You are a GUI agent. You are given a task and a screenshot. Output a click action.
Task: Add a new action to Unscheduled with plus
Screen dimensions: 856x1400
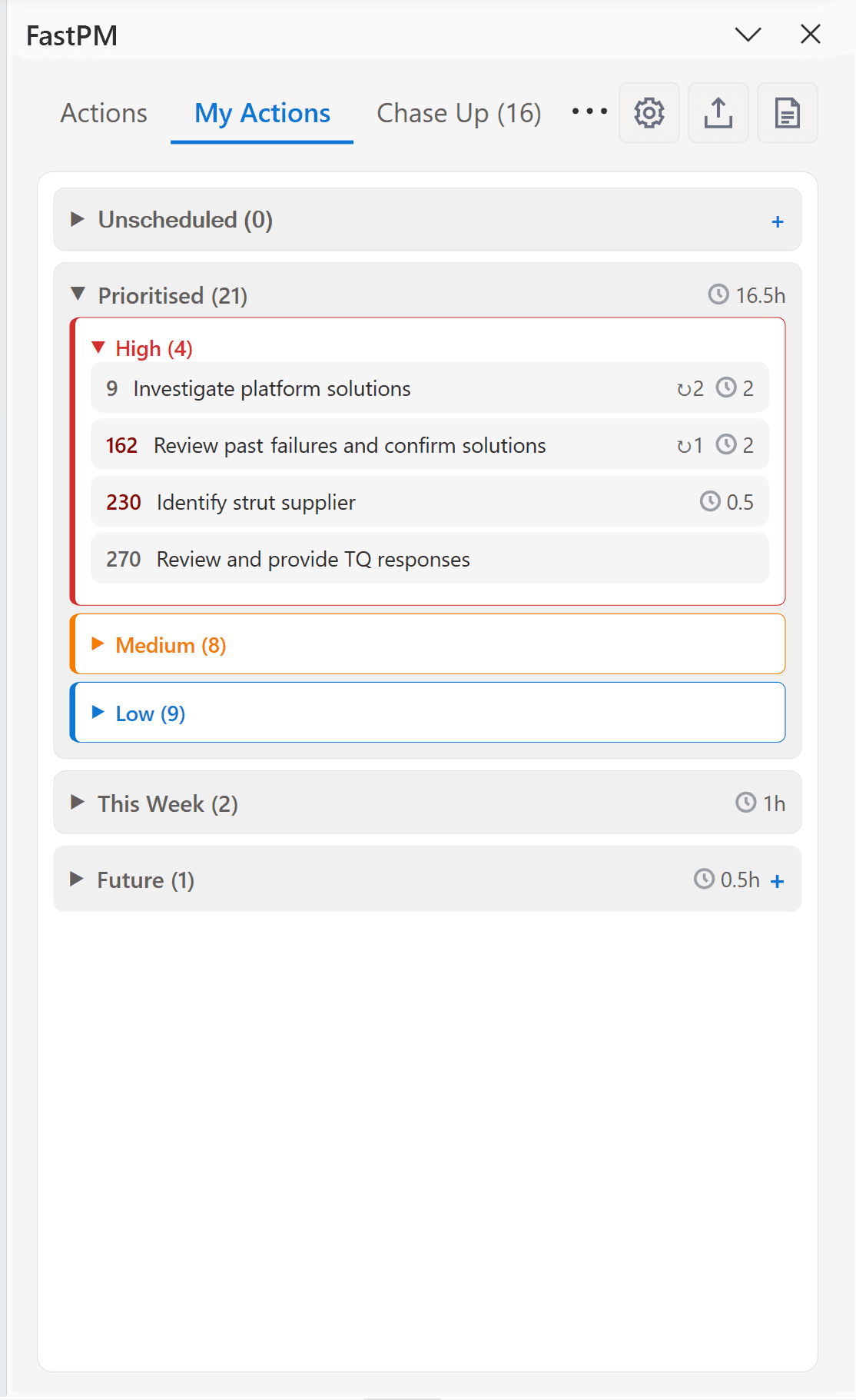(x=778, y=221)
